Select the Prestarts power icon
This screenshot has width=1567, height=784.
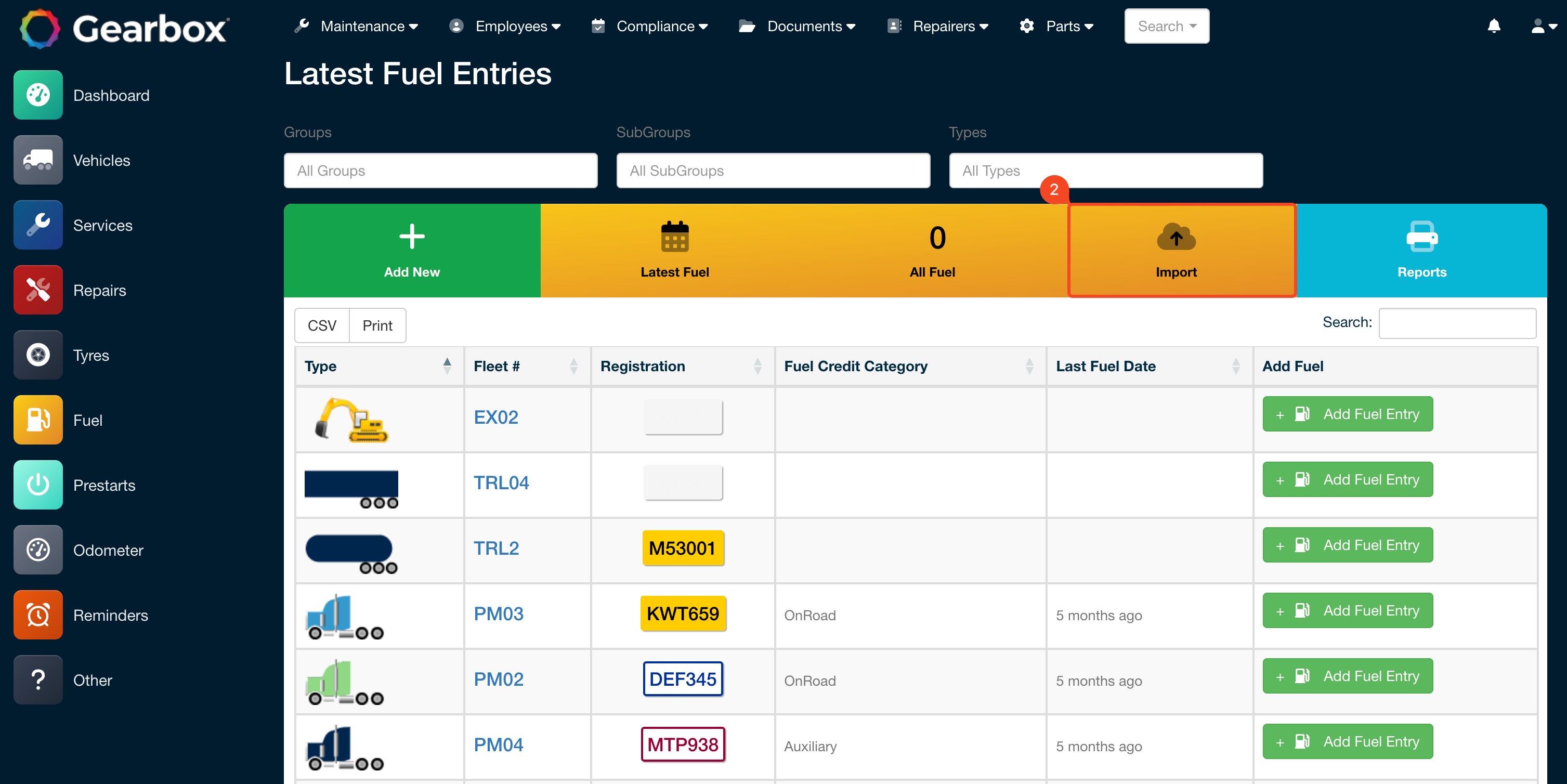click(x=38, y=485)
